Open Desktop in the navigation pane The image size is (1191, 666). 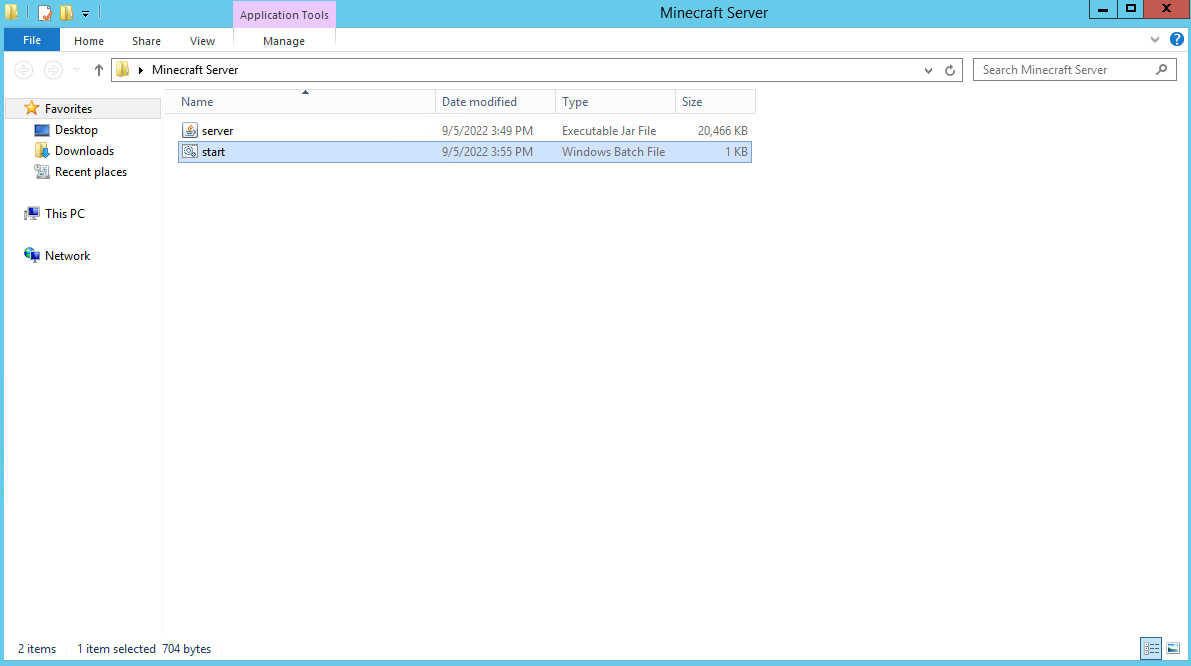point(76,130)
